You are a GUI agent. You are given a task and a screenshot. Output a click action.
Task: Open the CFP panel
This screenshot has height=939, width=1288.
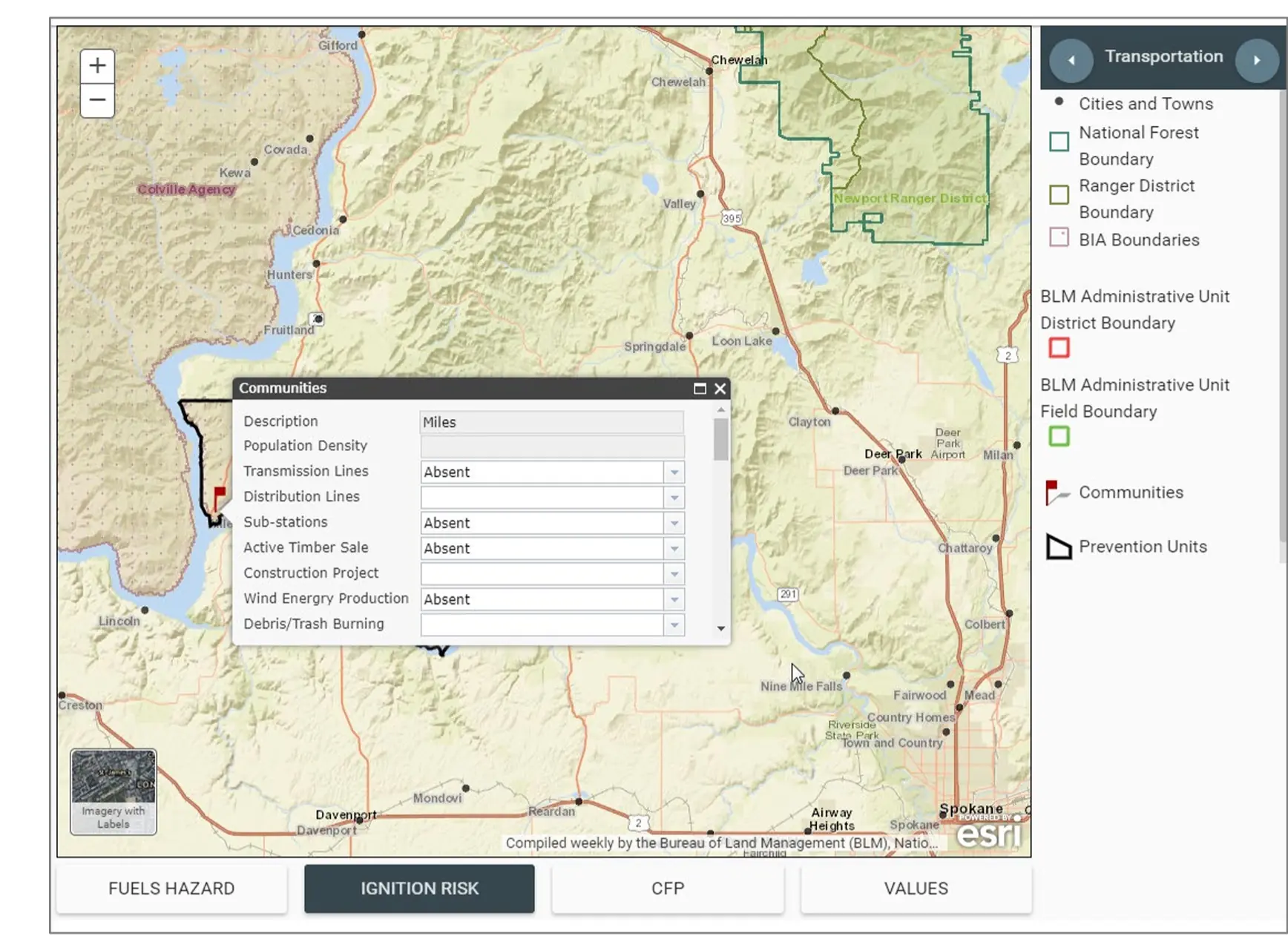(667, 889)
